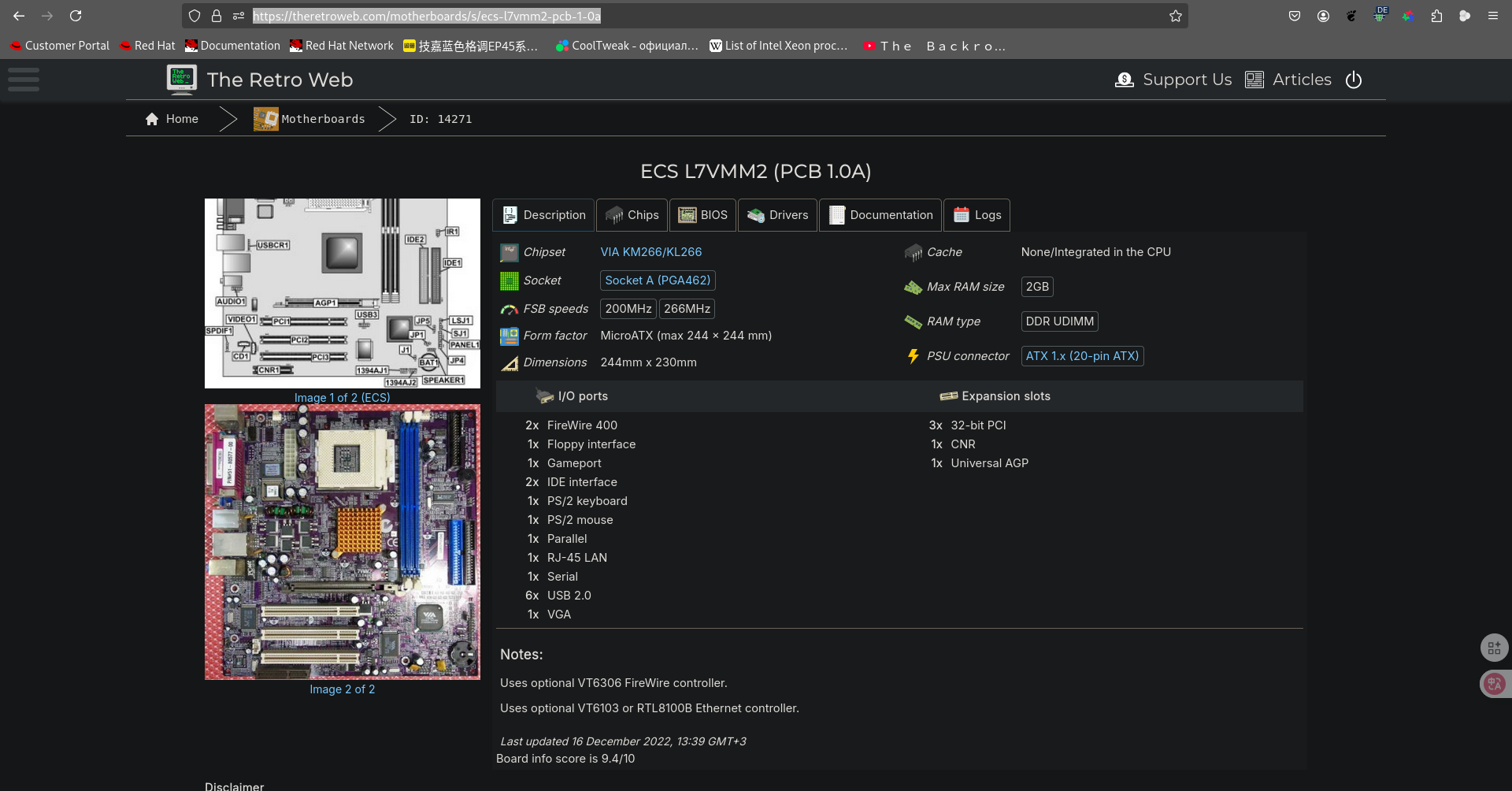The width and height of the screenshot is (1512, 791).
Task: Open the Description tab
Action: point(544,215)
